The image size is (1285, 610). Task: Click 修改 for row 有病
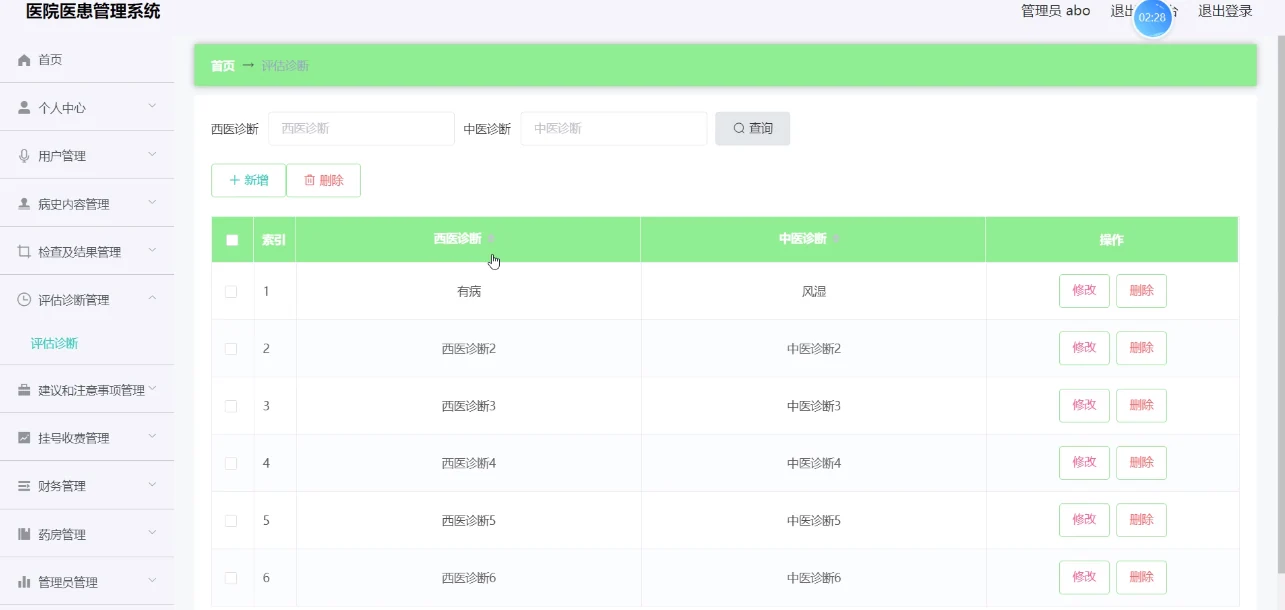point(1084,291)
